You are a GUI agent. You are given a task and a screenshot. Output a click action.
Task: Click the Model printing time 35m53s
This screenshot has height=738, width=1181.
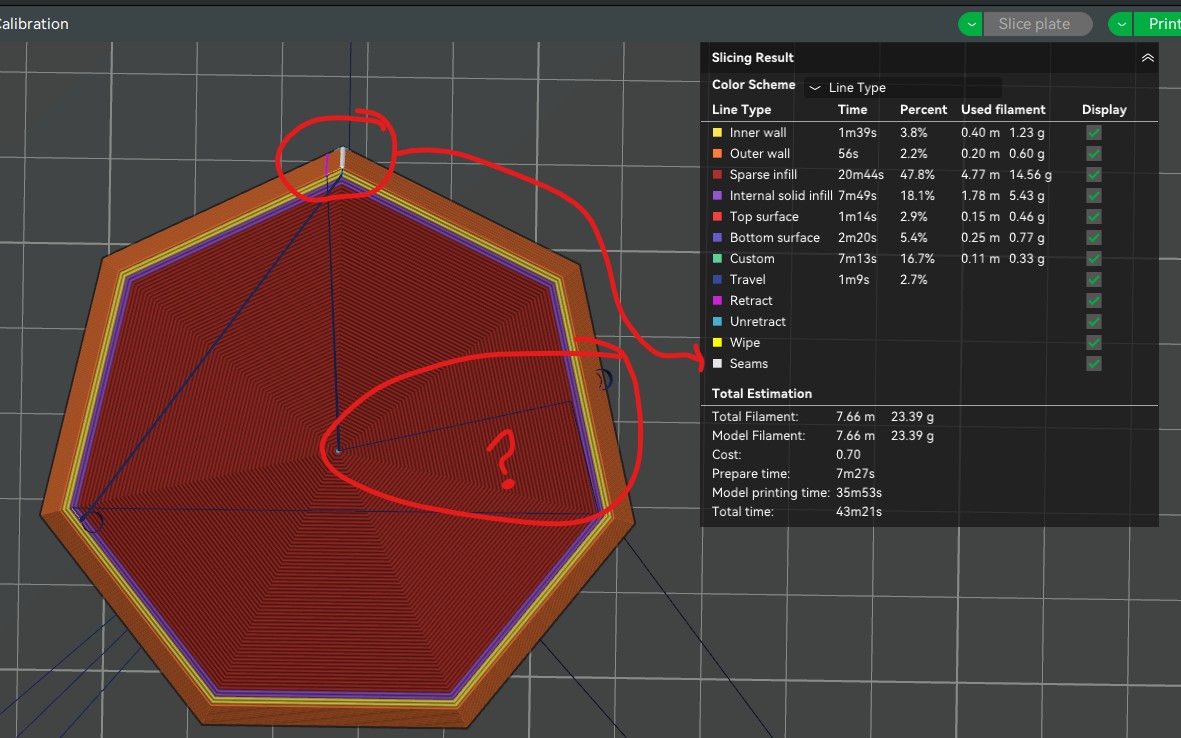point(859,493)
